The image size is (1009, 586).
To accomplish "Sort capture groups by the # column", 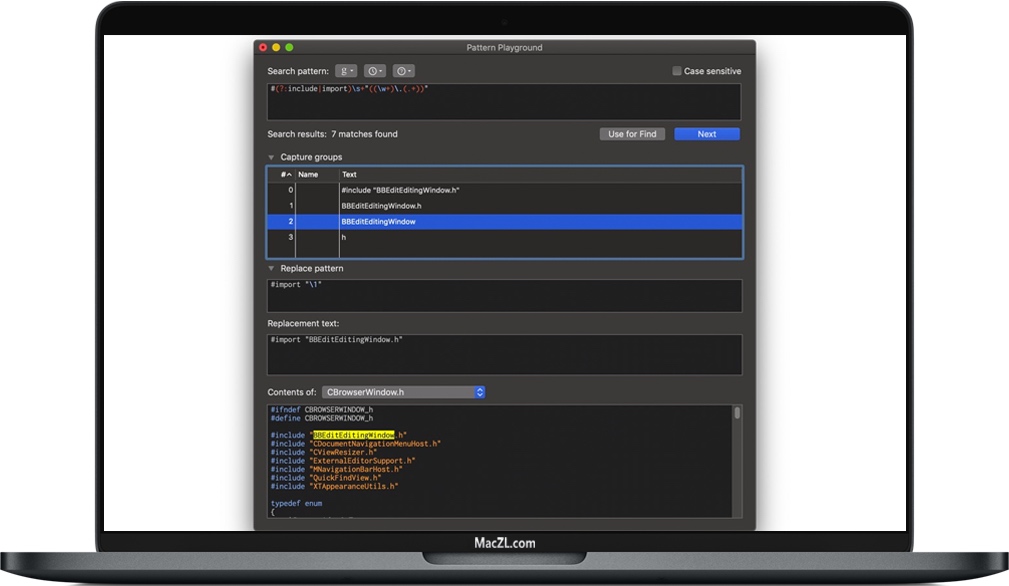I will point(284,174).
